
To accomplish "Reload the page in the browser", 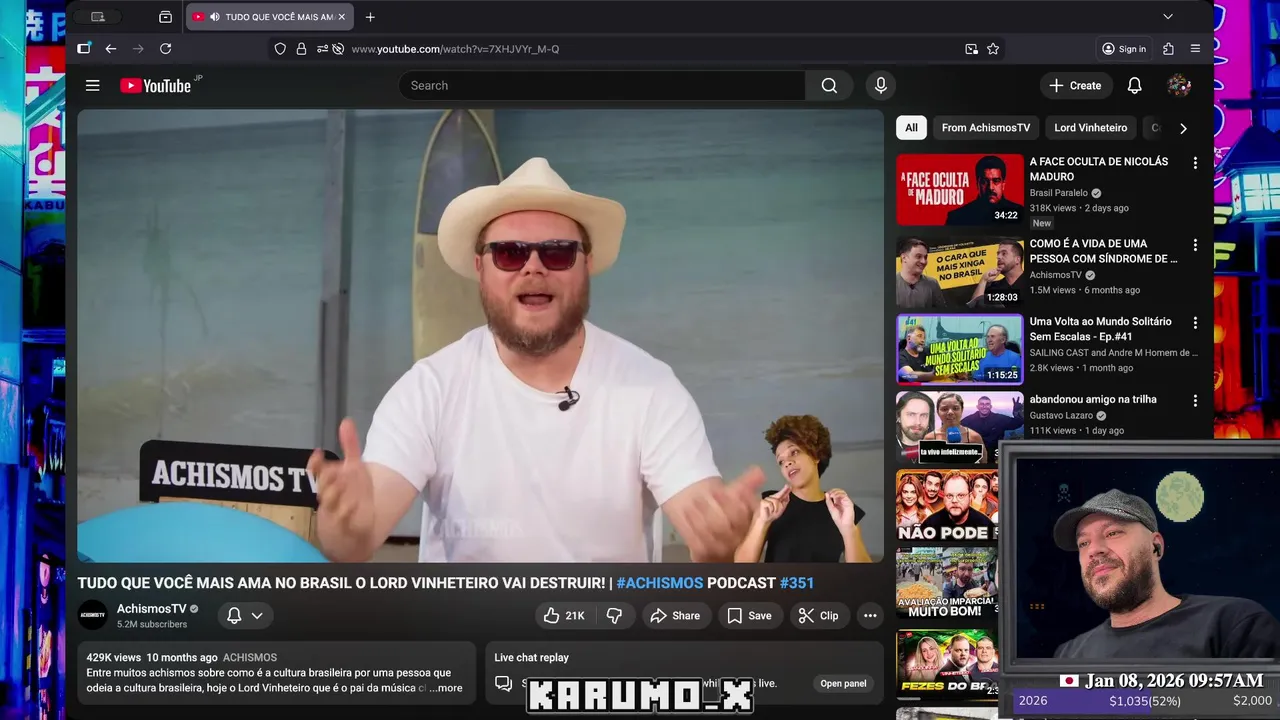I will [165, 49].
